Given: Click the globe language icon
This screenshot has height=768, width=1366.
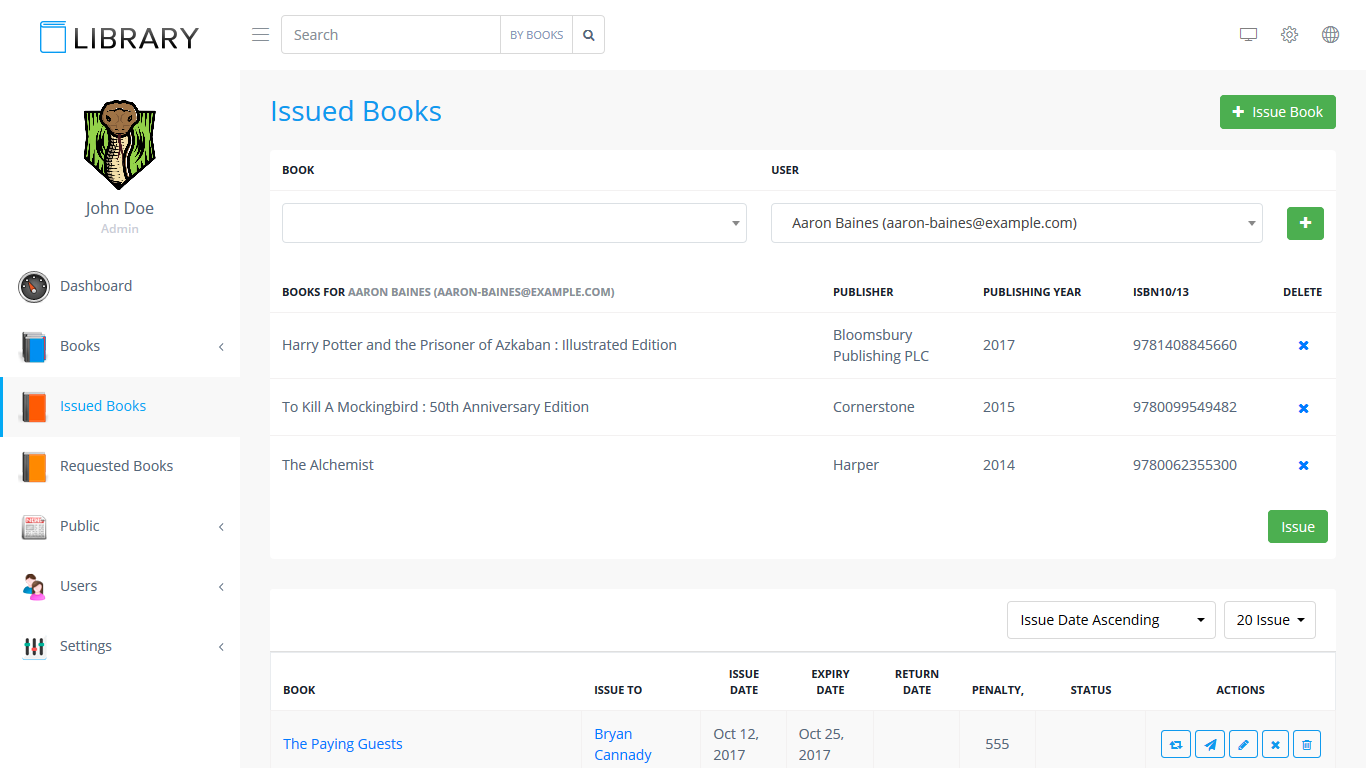Looking at the screenshot, I should (1330, 35).
